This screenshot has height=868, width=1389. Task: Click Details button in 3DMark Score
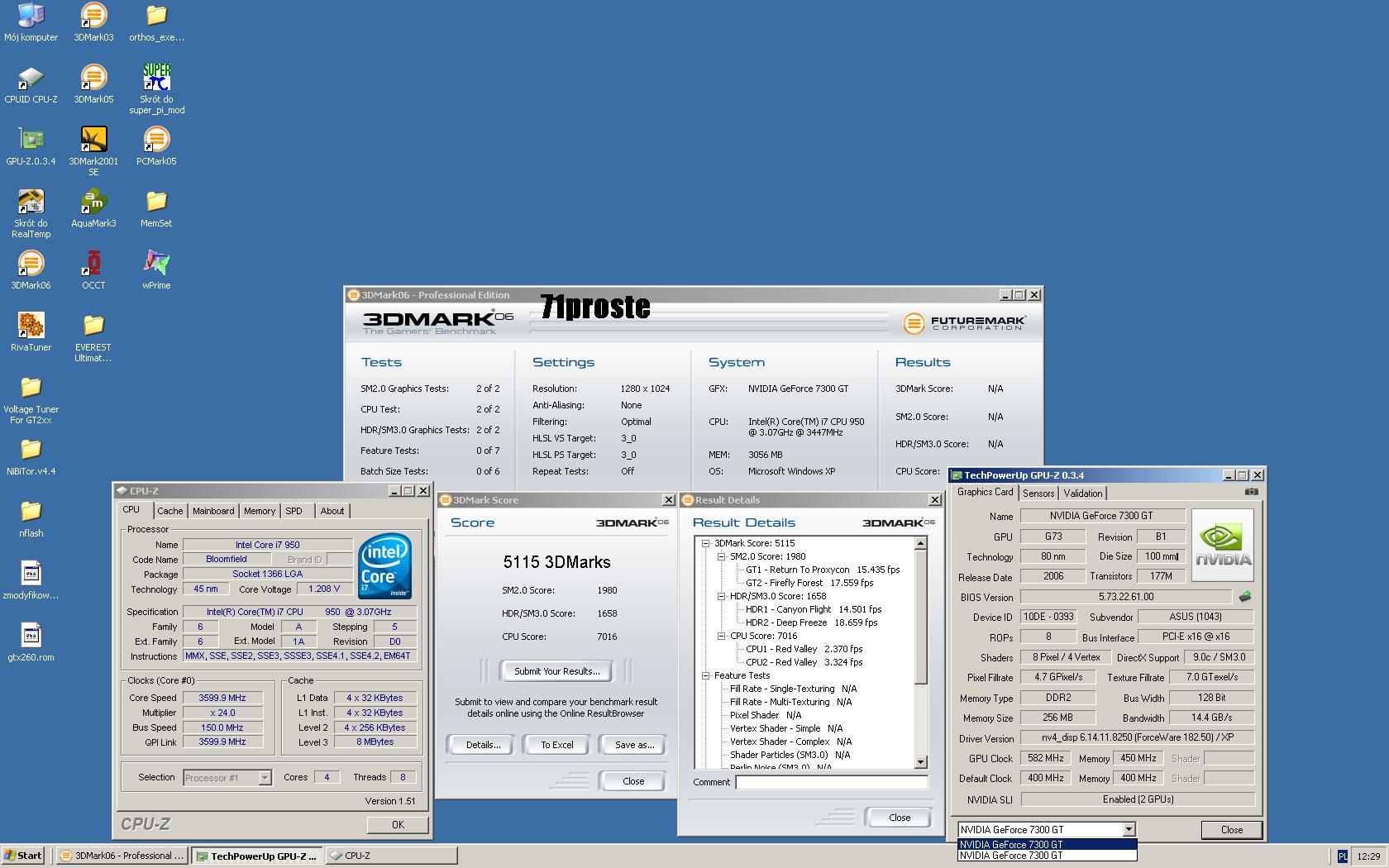(483, 745)
